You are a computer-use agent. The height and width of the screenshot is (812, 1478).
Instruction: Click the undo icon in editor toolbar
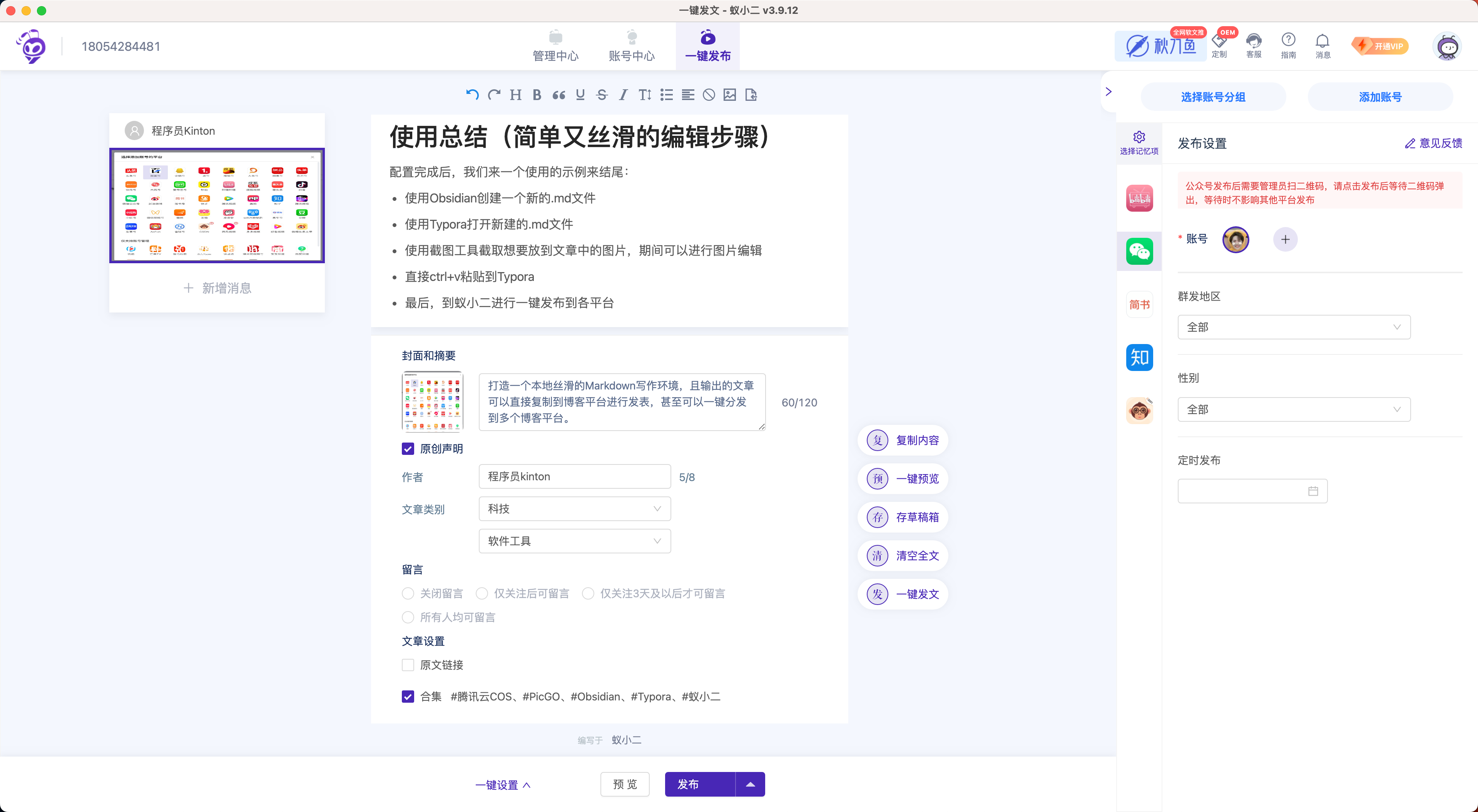coord(472,95)
